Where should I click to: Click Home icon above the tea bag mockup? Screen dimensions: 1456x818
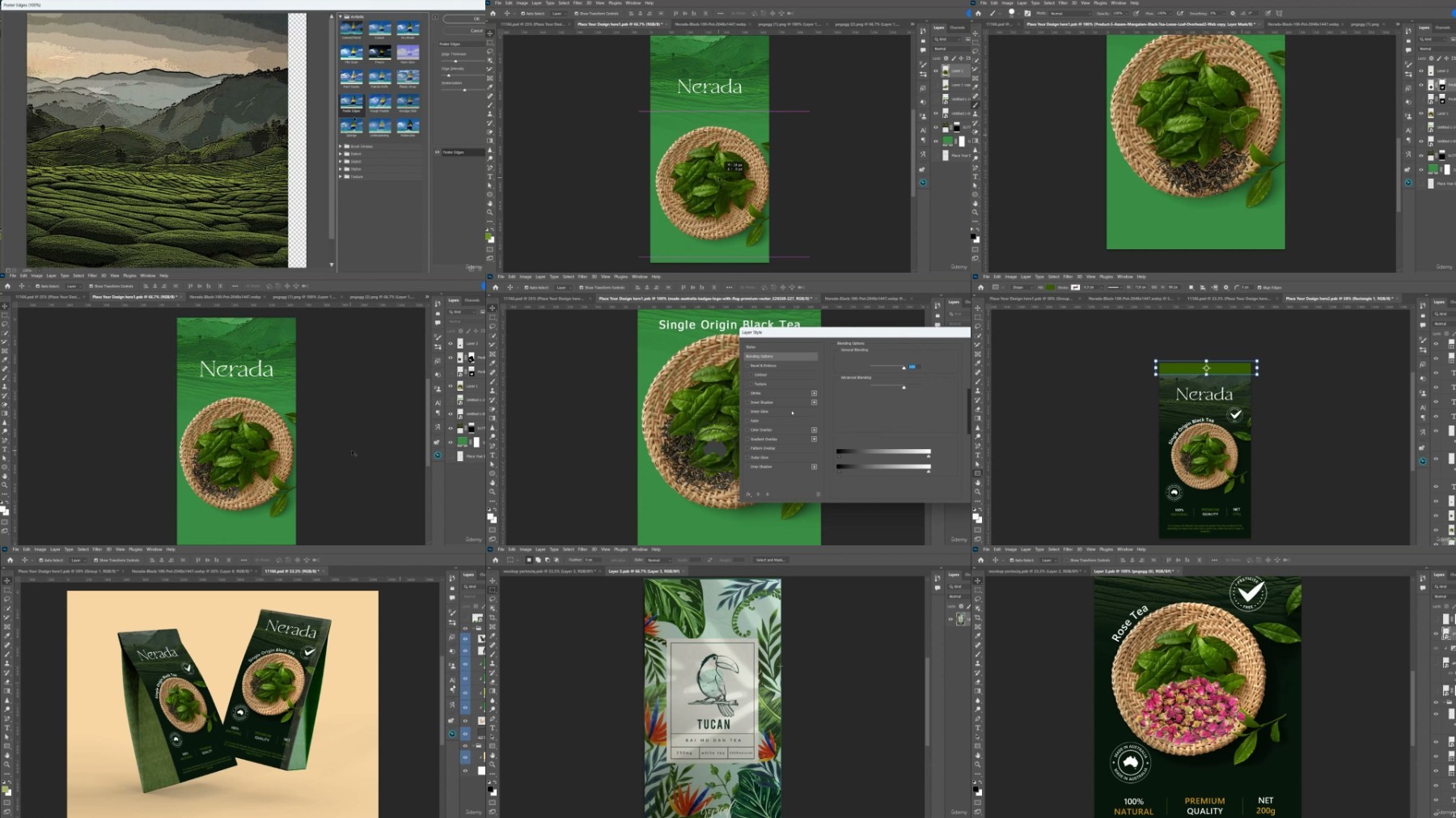[10, 560]
